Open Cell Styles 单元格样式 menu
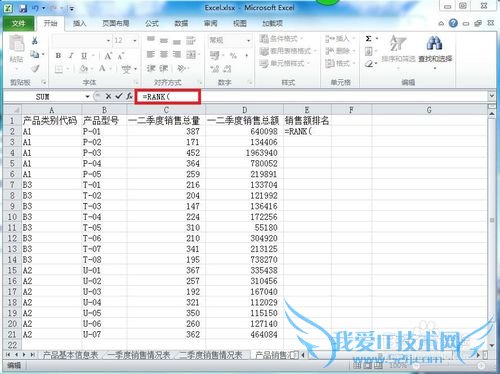Viewport: 500px width, 374px height. 285,63
